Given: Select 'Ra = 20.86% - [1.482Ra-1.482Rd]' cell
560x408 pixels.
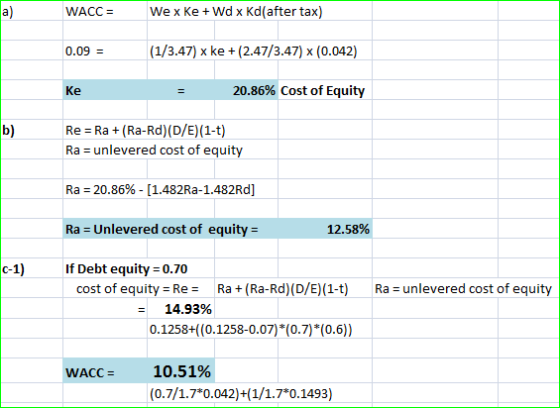Looking at the screenshot, I should (x=160, y=190).
